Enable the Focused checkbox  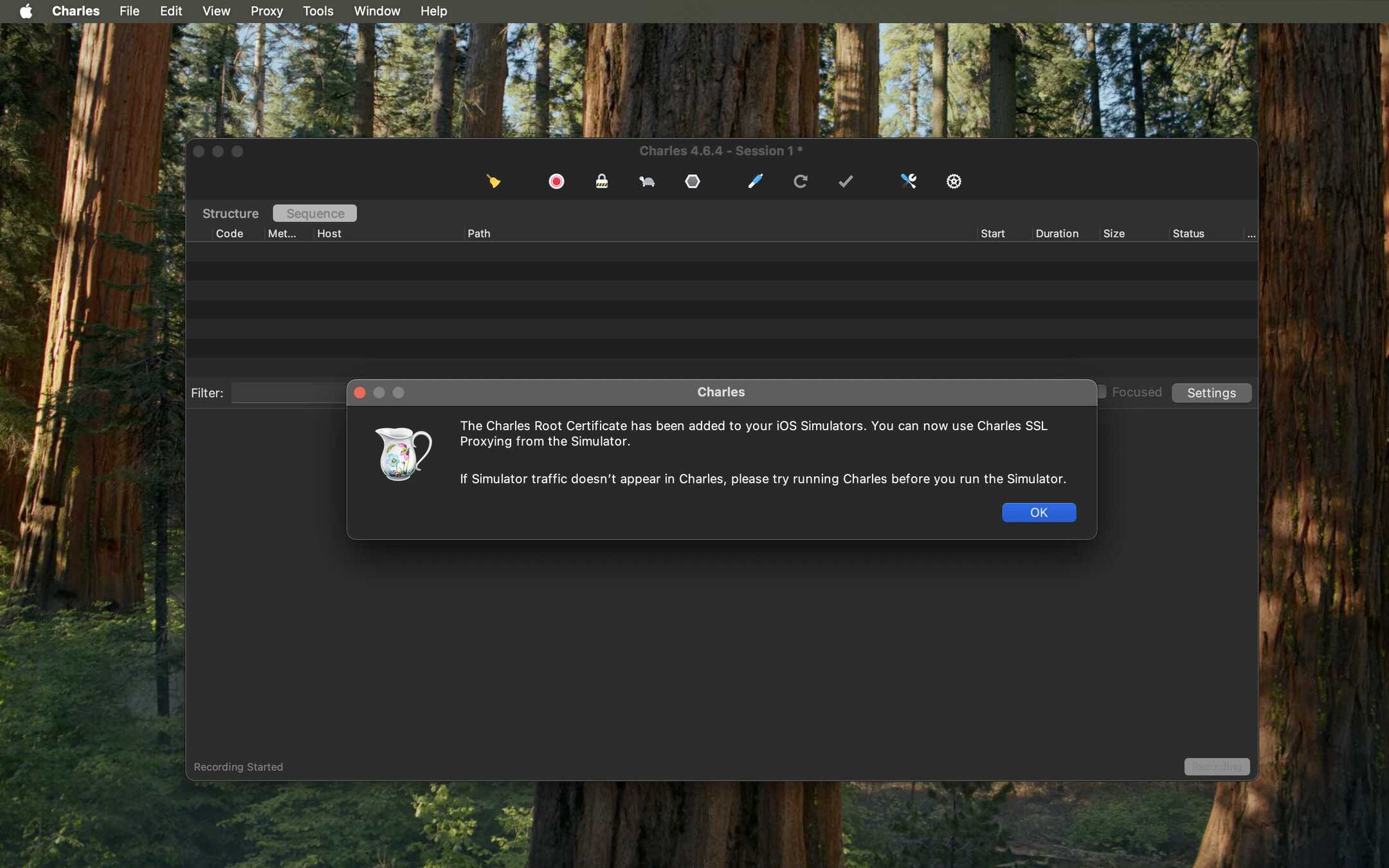coord(1102,392)
